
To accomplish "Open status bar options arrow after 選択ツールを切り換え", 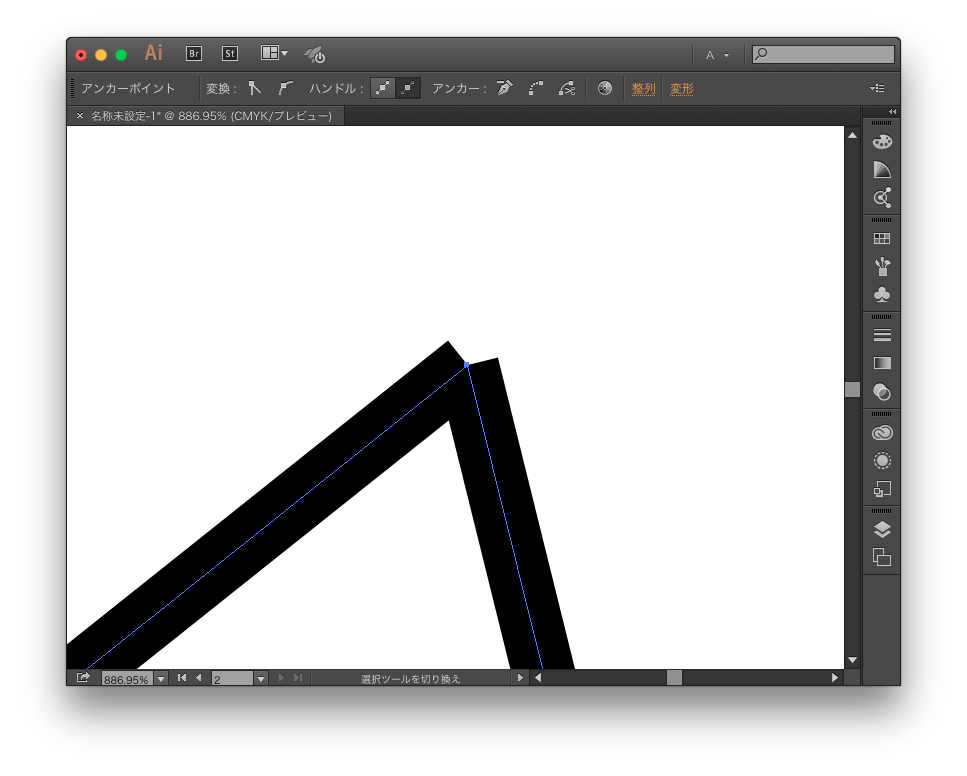I will tap(520, 678).
